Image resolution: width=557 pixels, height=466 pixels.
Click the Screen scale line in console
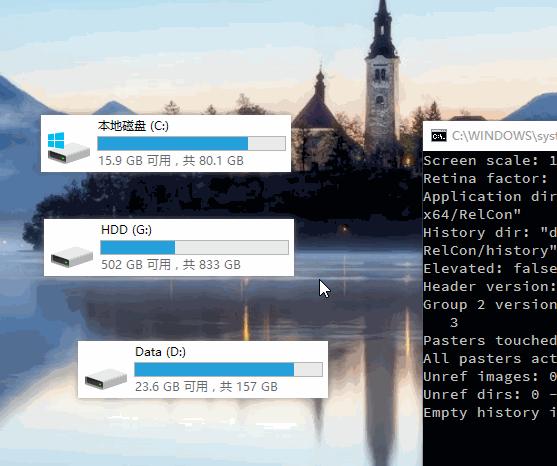click(x=490, y=161)
